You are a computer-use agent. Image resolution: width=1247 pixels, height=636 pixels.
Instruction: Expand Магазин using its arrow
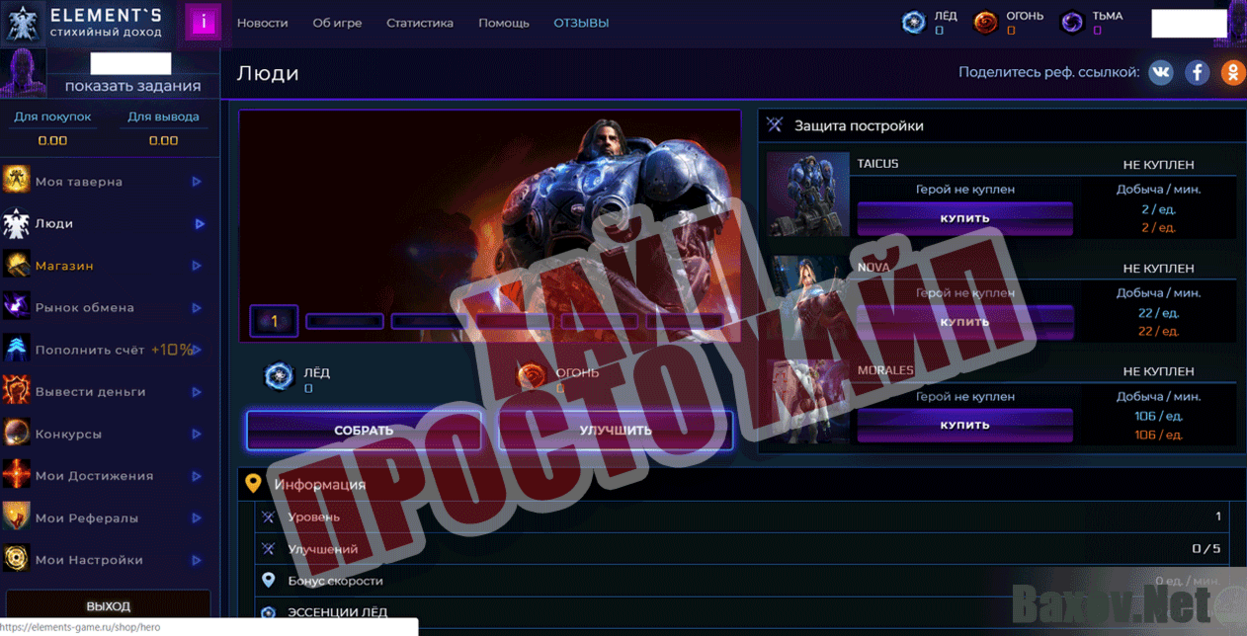point(197,266)
